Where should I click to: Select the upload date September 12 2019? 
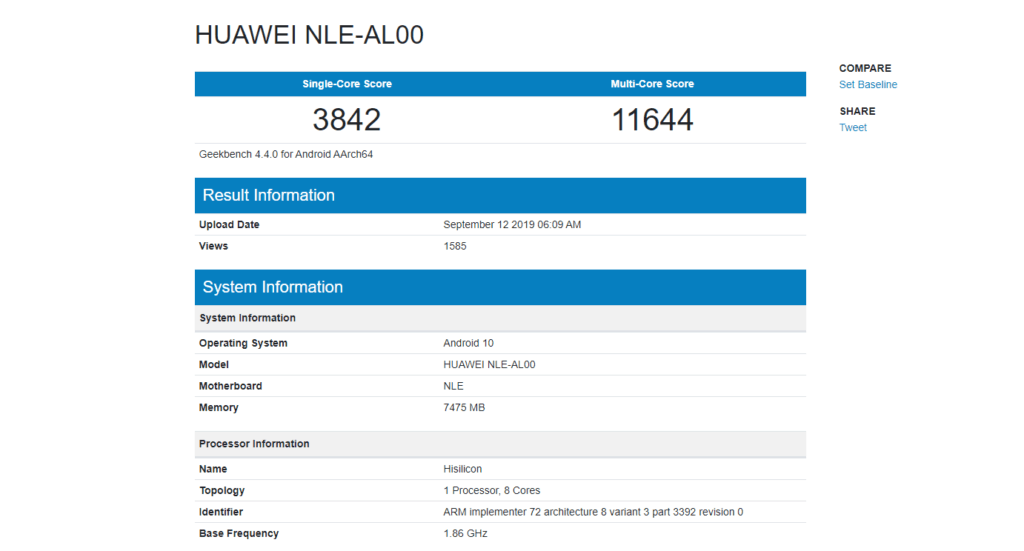[x=512, y=225]
